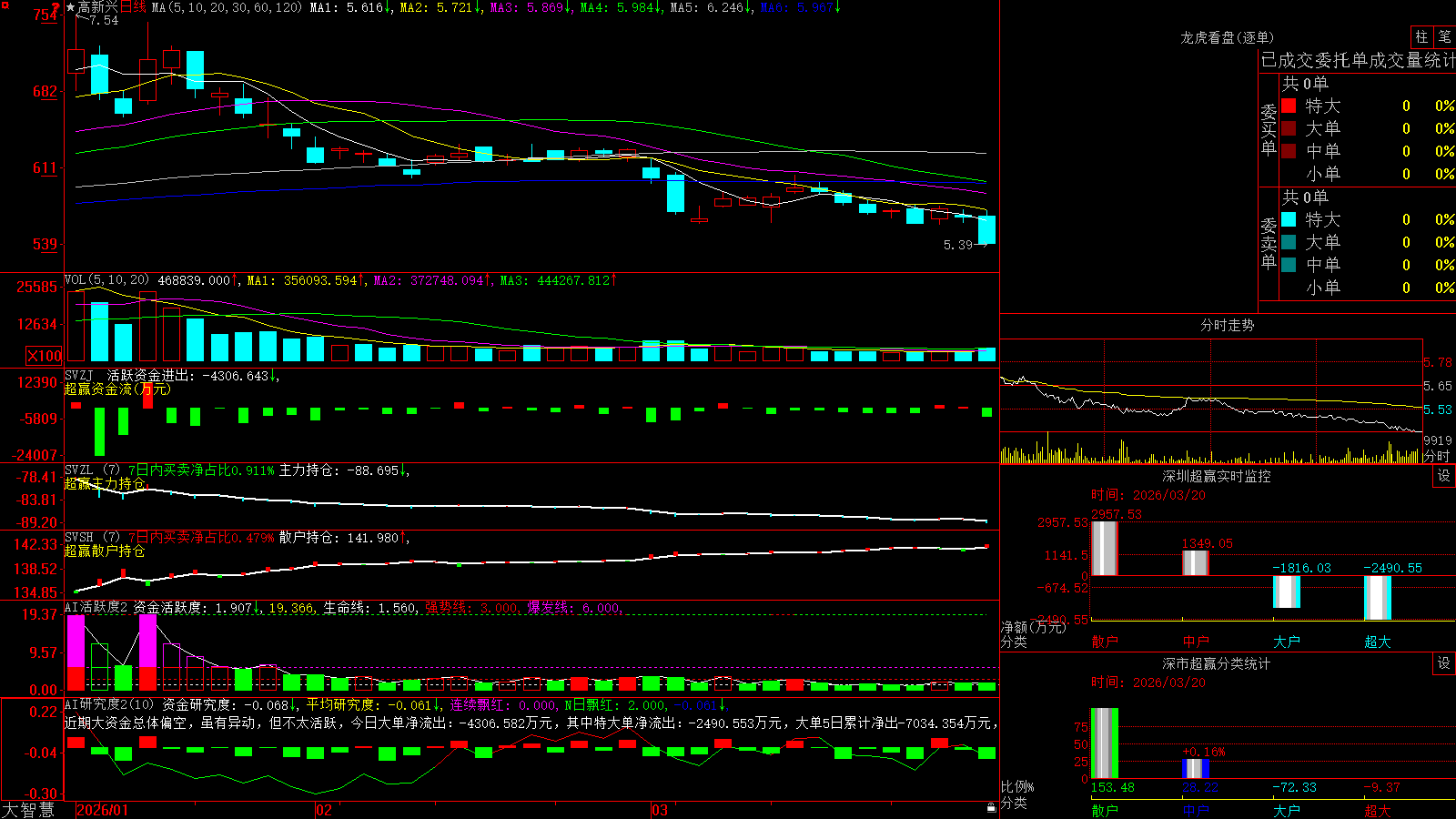The height and width of the screenshot is (819, 1456).
Task: Select the 深市超赢分类统计 panel title
Action: coord(1217,663)
